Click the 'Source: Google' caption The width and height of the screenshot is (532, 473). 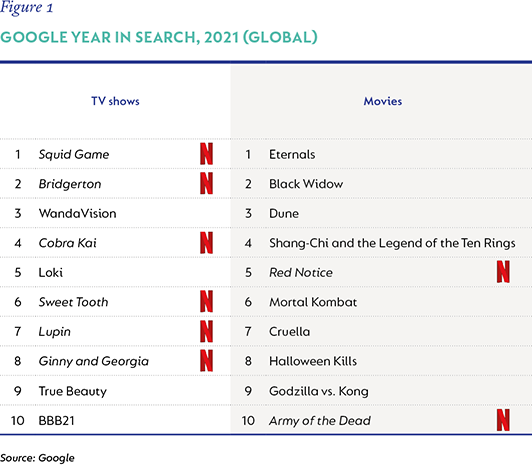(37, 458)
